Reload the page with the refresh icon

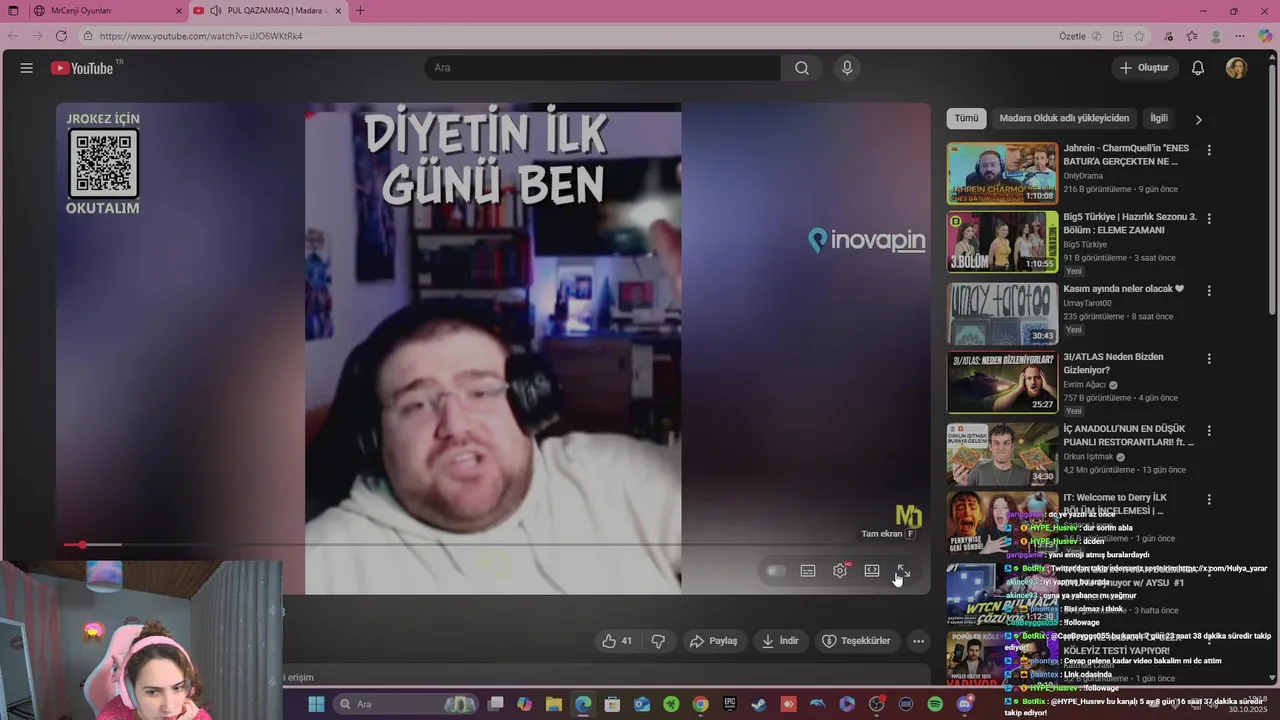click(61, 36)
